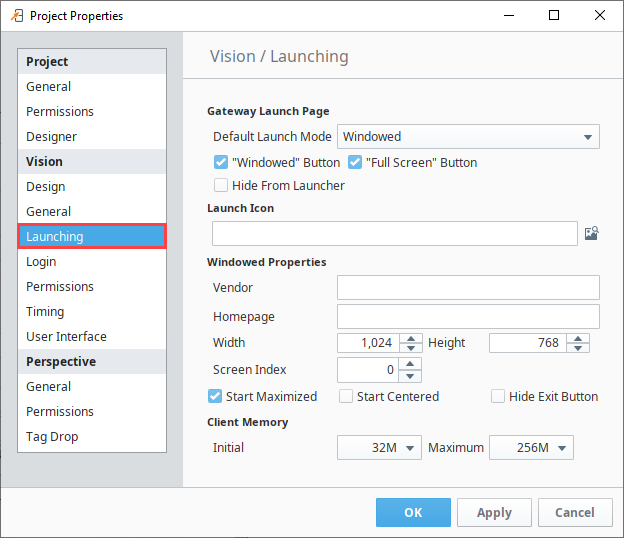Open the Default Launch Mode dropdown
This screenshot has width=624, height=539.
tap(468, 137)
